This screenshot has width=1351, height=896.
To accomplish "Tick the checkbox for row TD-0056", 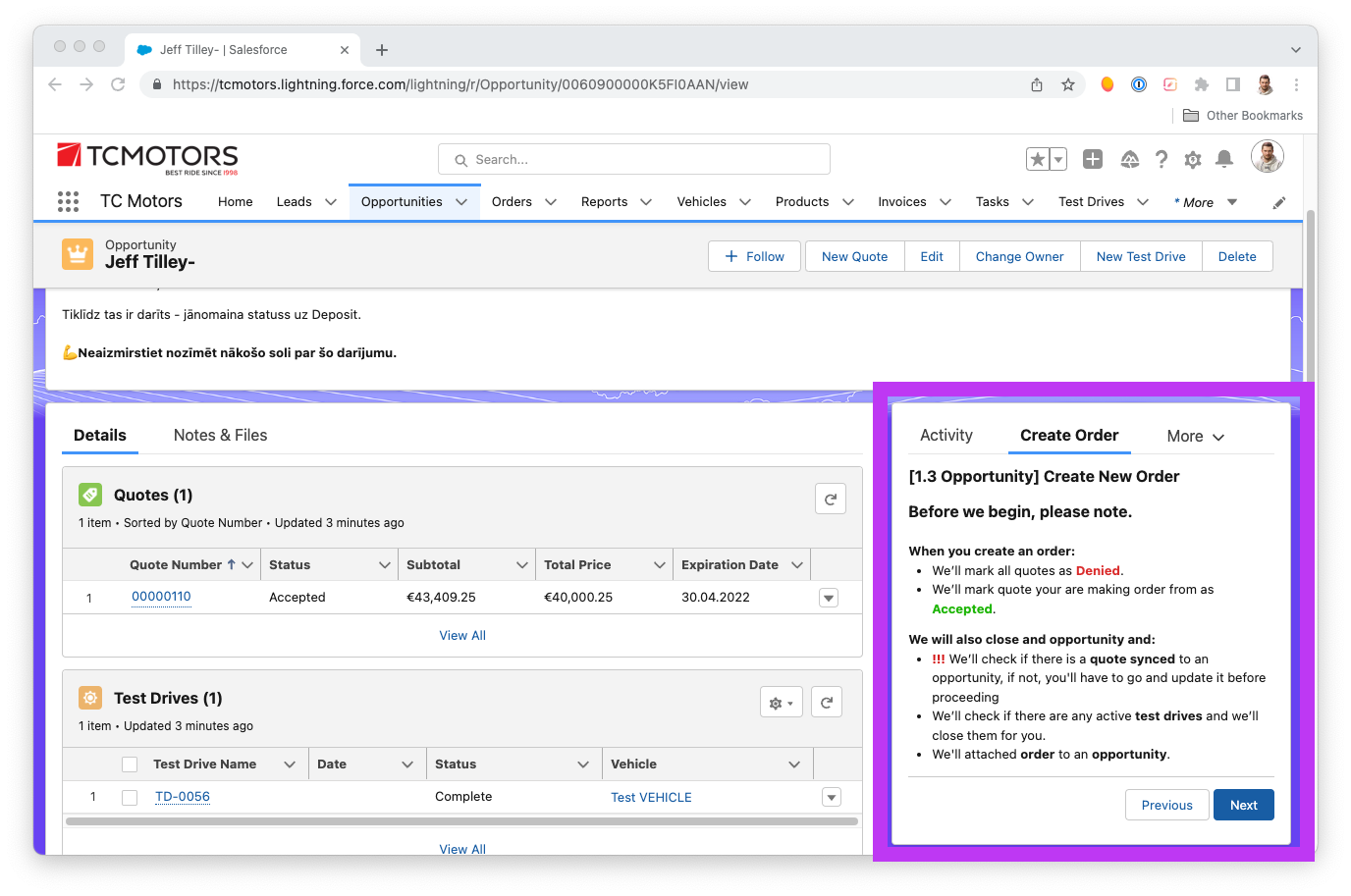I will click(130, 797).
